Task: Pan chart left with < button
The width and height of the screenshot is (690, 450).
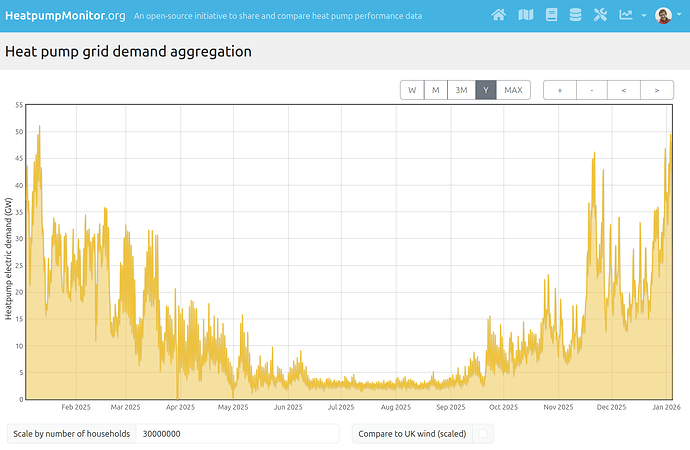Action: [624, 90]
